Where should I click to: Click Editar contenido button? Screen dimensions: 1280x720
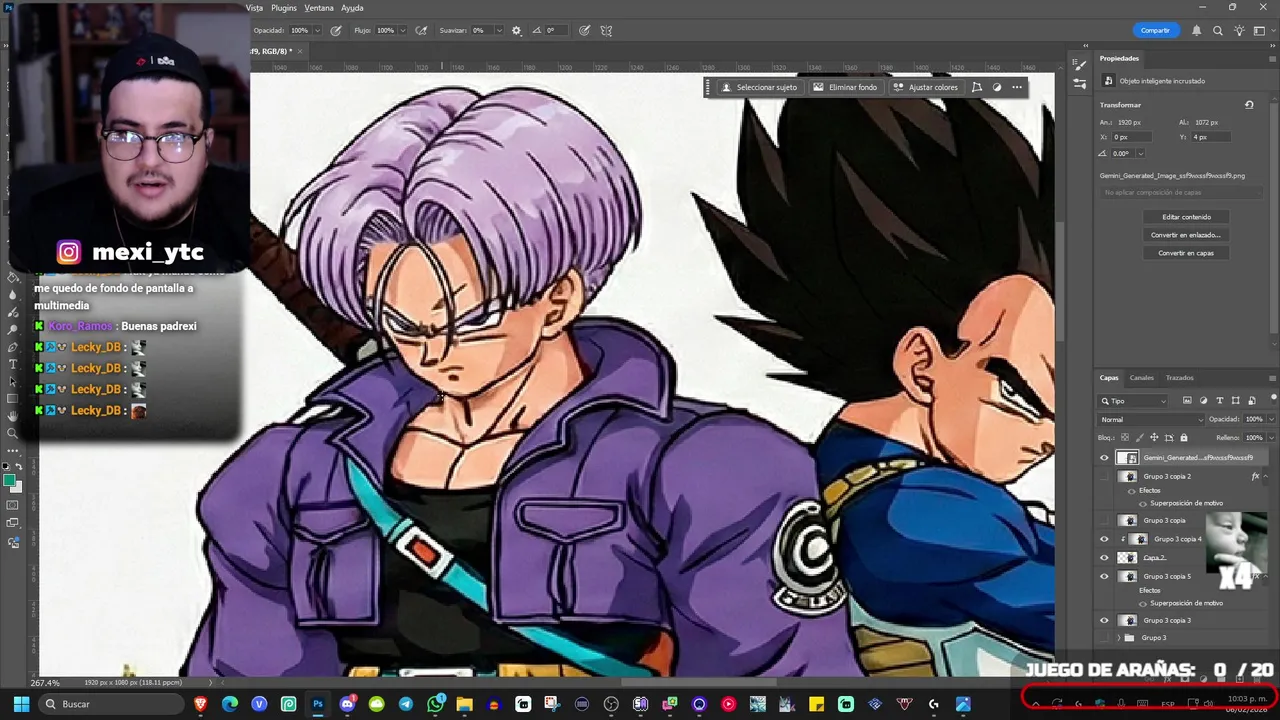click(1186, 217)
